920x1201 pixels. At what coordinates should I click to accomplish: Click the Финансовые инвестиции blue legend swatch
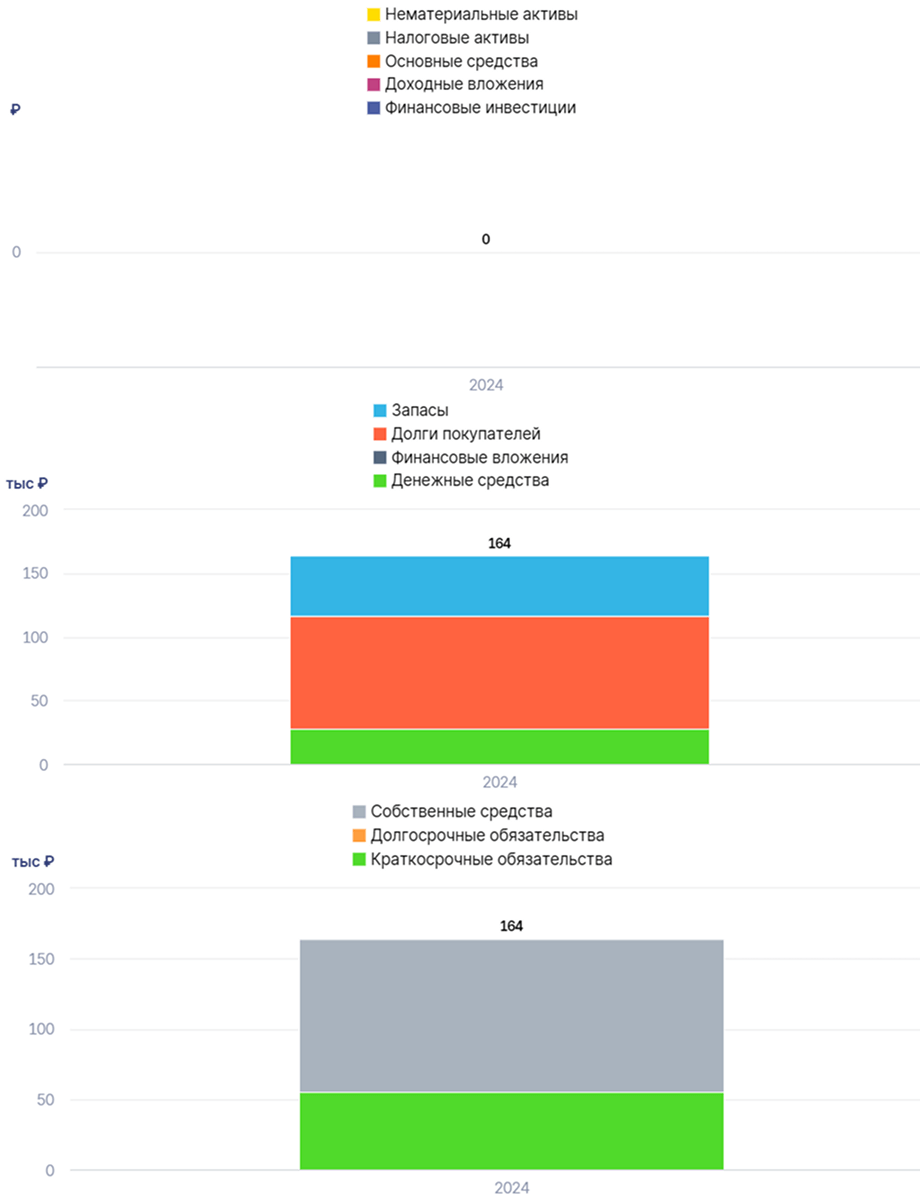coord(374,107)
